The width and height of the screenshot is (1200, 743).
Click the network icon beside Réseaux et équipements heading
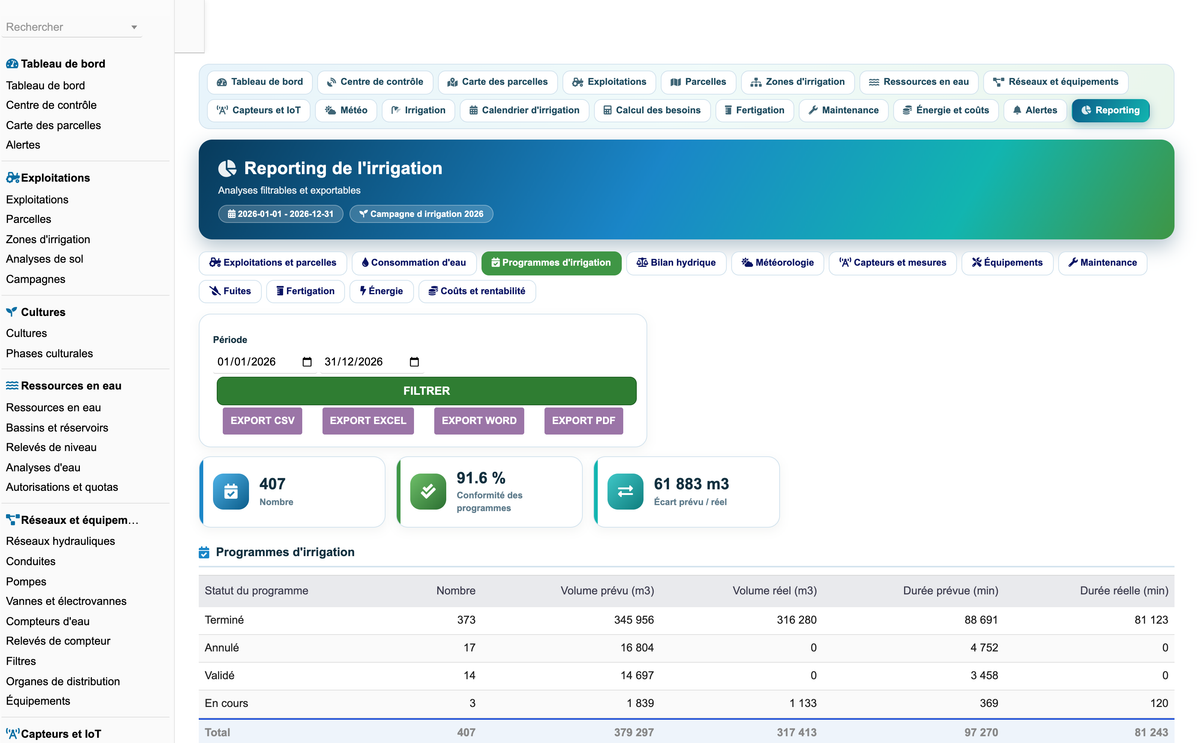(13, 520)
